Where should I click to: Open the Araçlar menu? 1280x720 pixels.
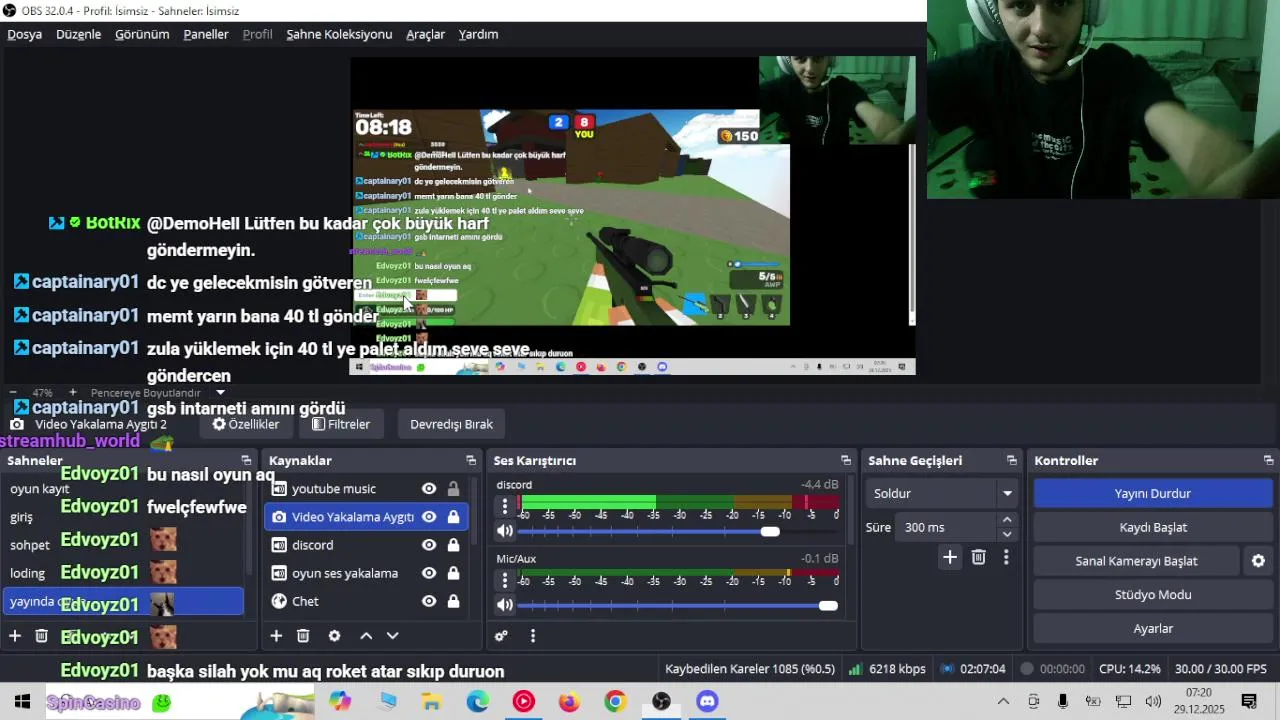coord(425,34)
